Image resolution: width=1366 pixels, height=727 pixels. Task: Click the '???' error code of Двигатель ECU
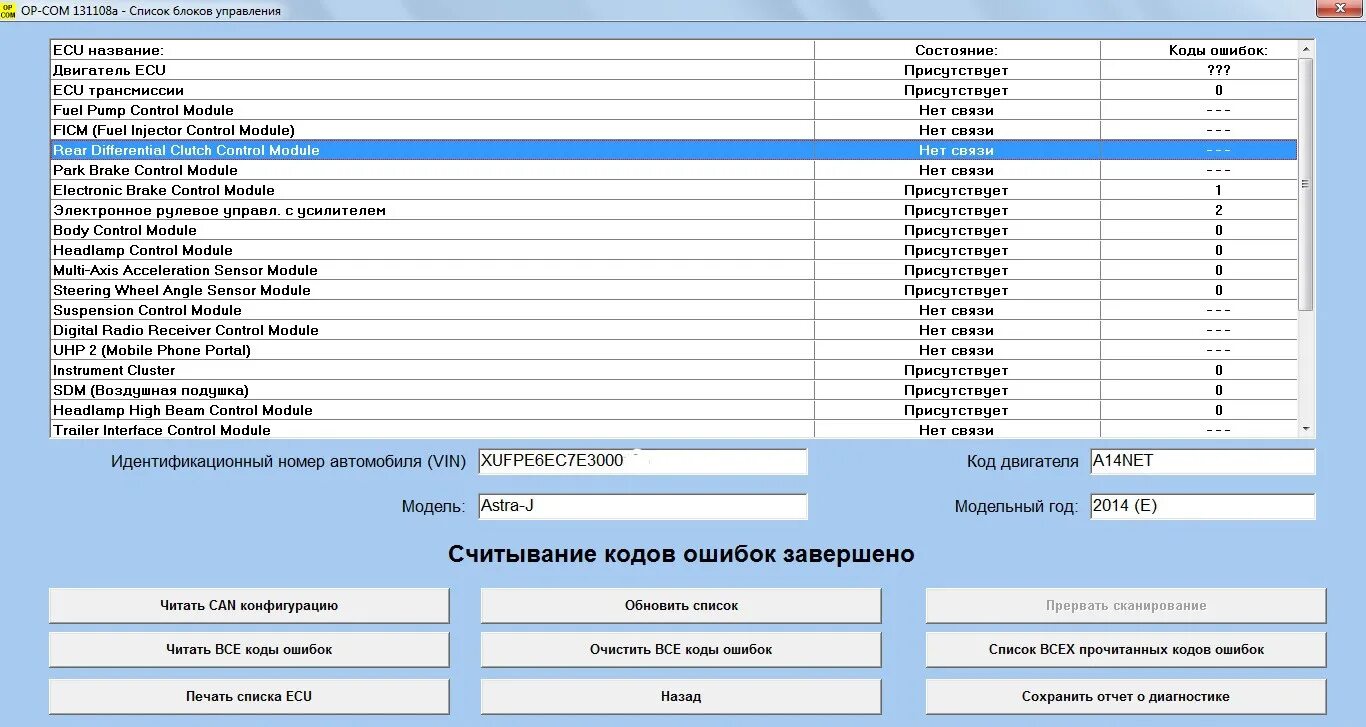pos(1218,70)
